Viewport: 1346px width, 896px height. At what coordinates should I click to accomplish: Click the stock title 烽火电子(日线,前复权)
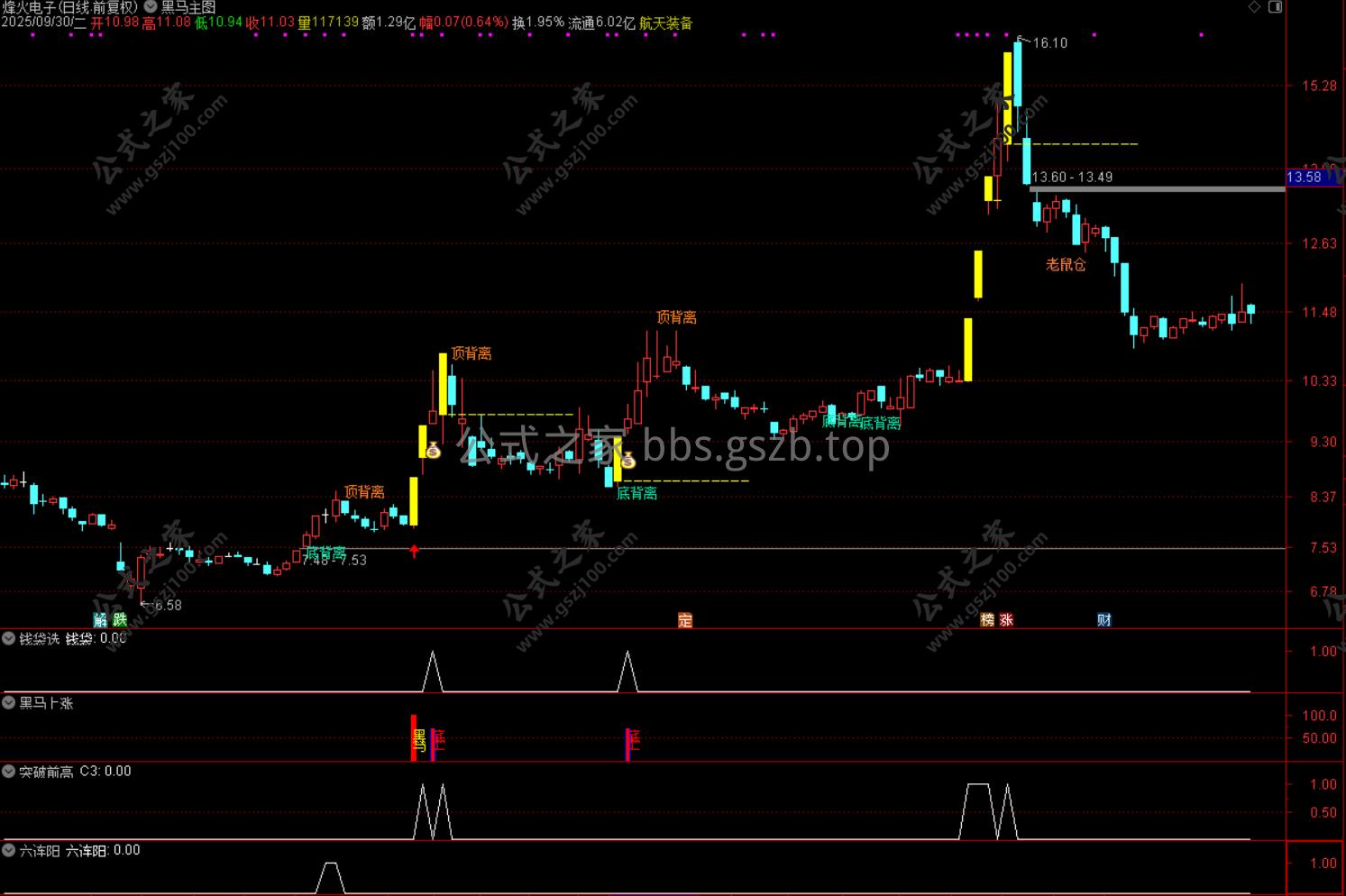pos(69,7)
